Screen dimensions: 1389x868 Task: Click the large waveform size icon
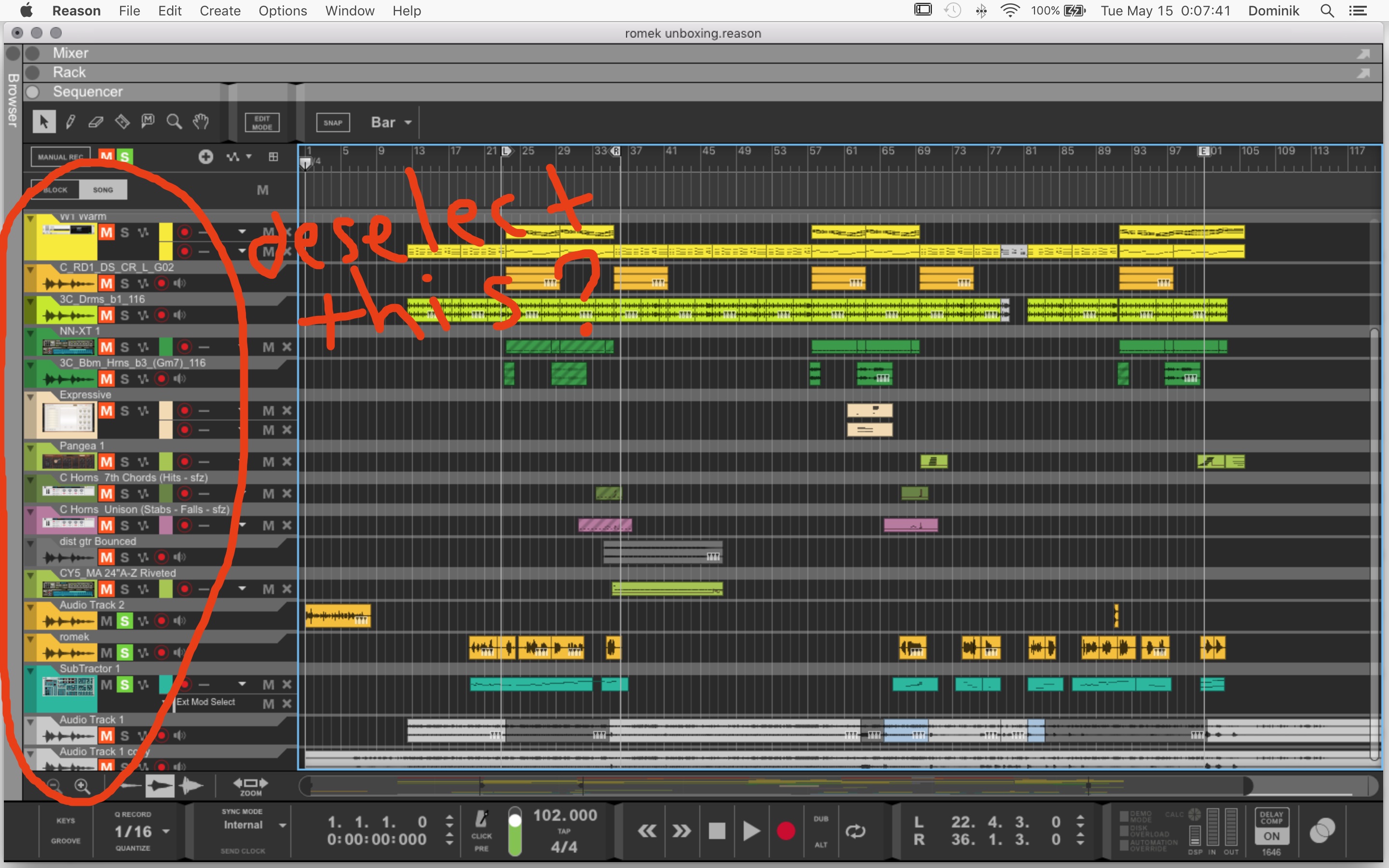191,786
